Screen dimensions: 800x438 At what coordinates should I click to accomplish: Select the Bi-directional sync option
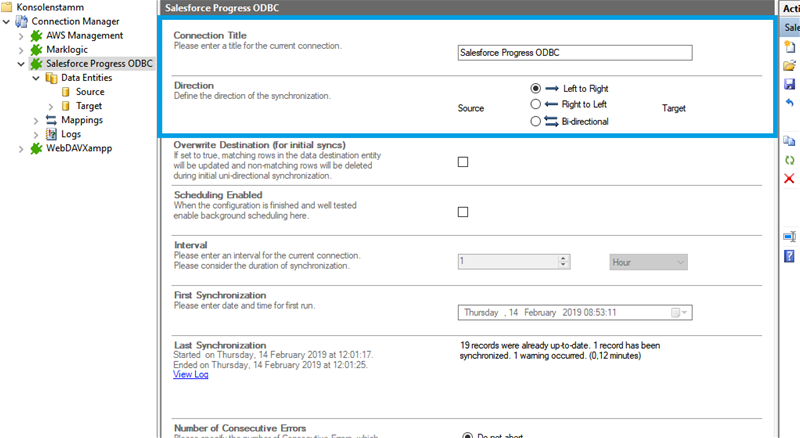536,121
